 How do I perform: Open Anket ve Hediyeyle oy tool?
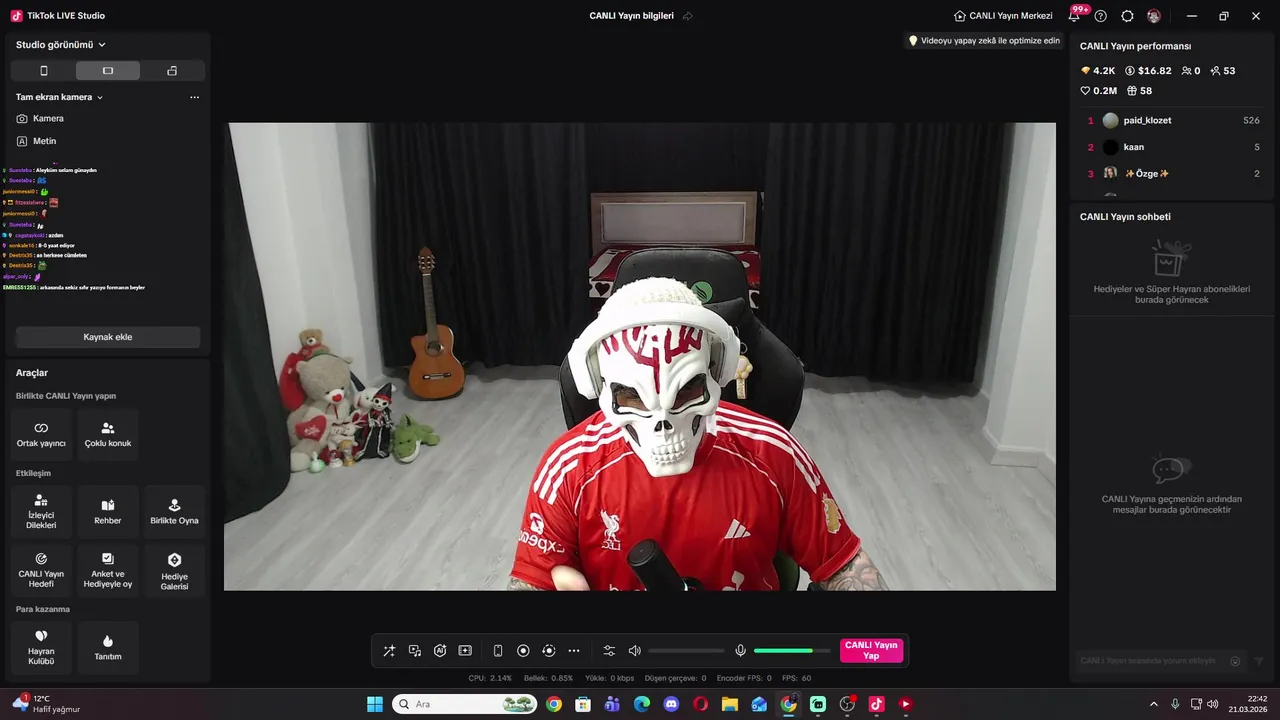(x=108, y=571)
